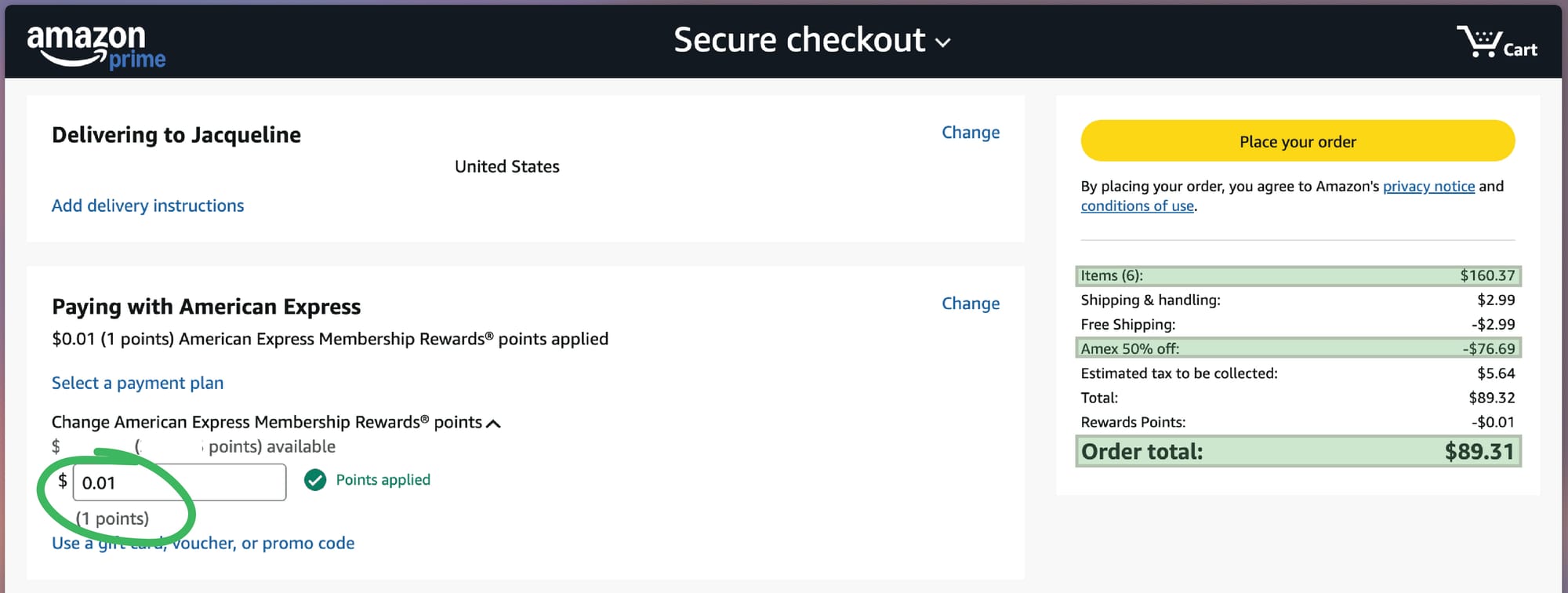Open the Amazon Prime logo home link
Viewport: 1568px width, 593px height.
tap(96, 45)
